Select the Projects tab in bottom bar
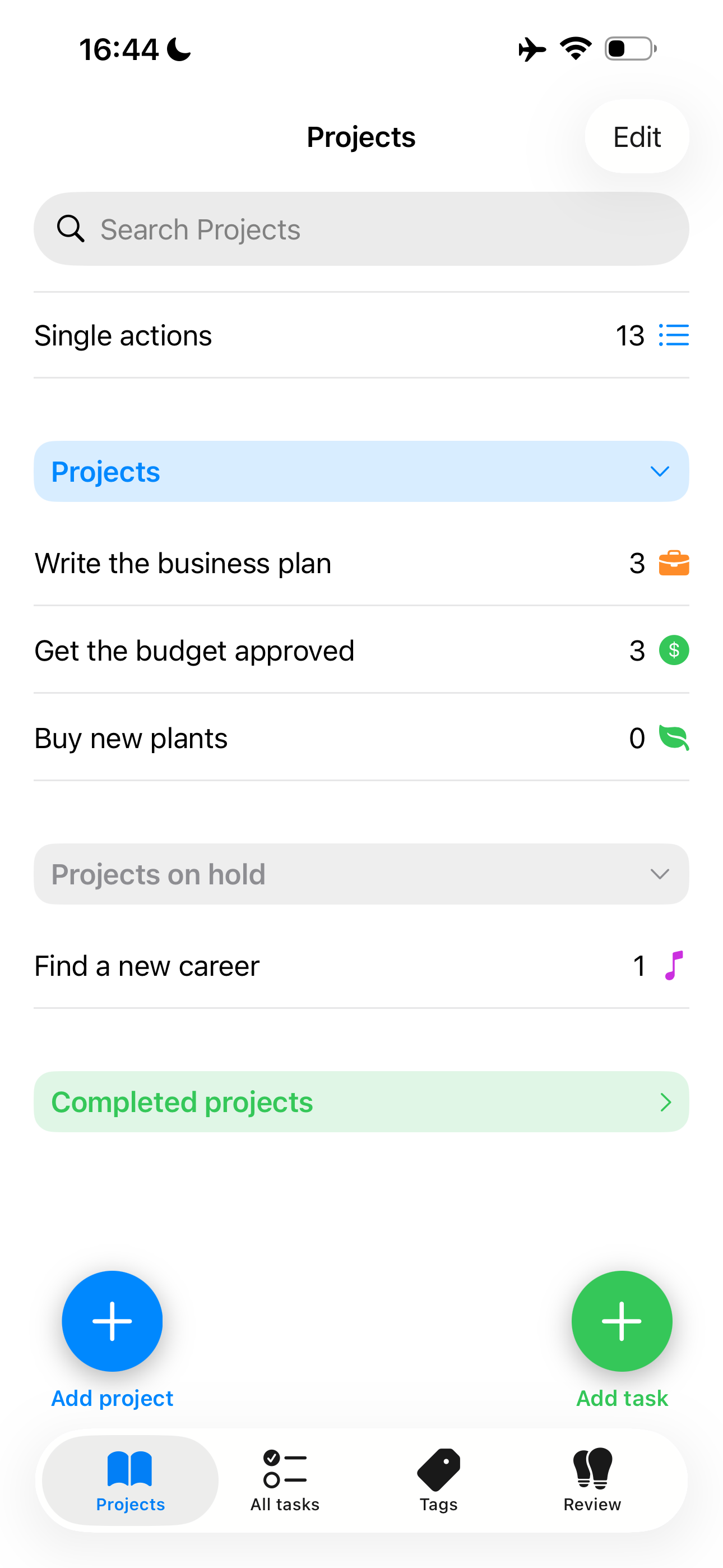This screenshot has height=1568, width=723. (x=130, y=1480)
